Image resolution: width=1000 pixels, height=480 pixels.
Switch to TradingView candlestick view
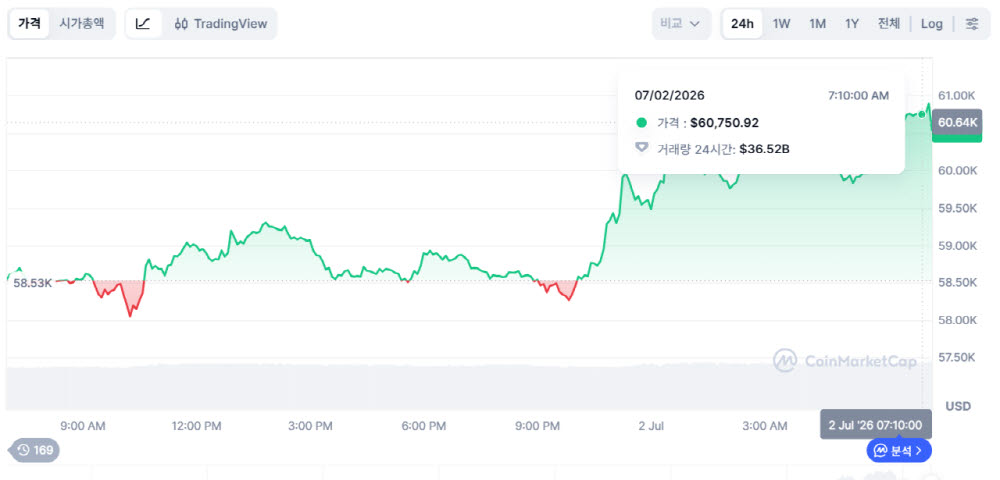[220, 24]
